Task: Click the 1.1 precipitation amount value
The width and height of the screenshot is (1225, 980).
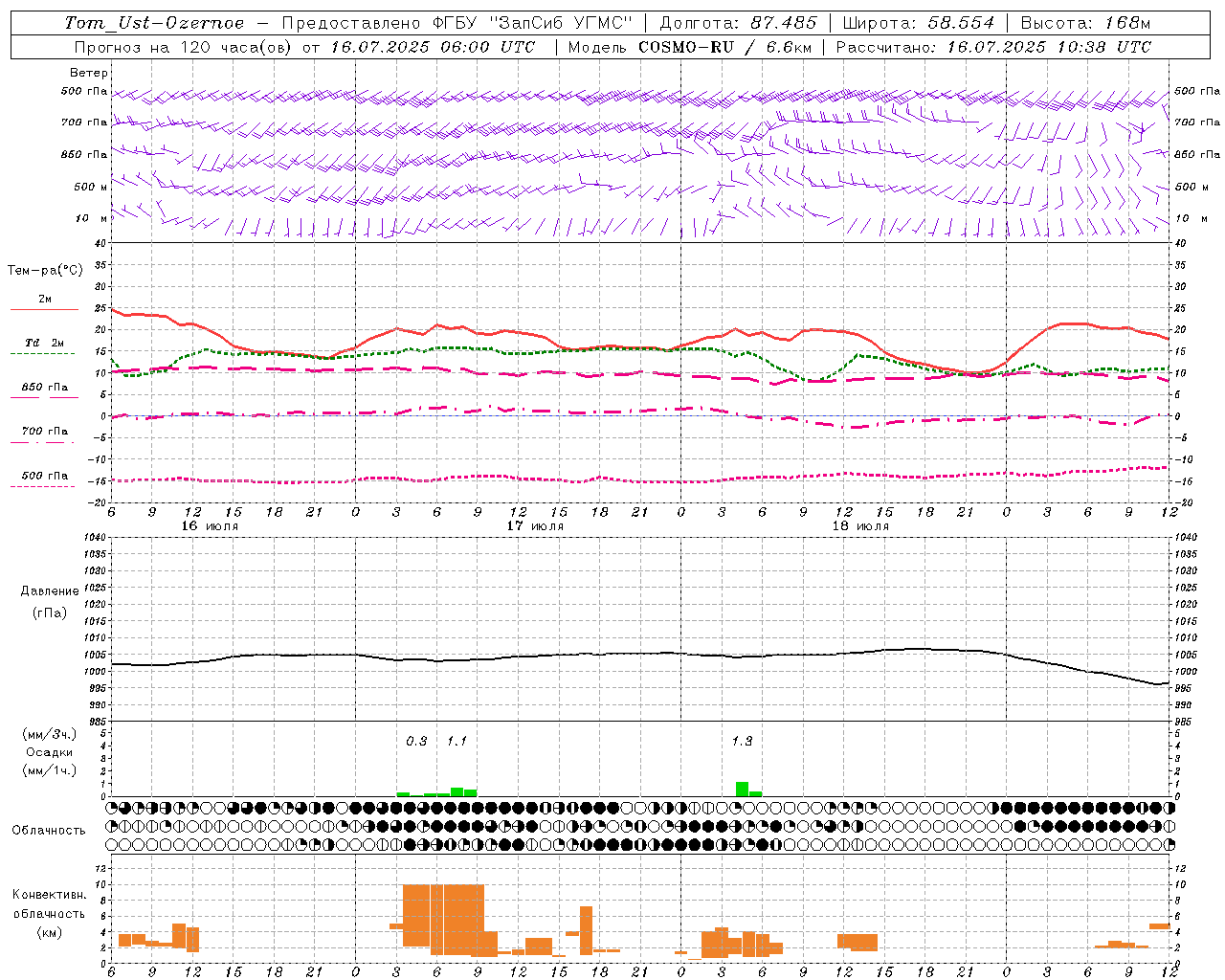Action: (457, 741)
